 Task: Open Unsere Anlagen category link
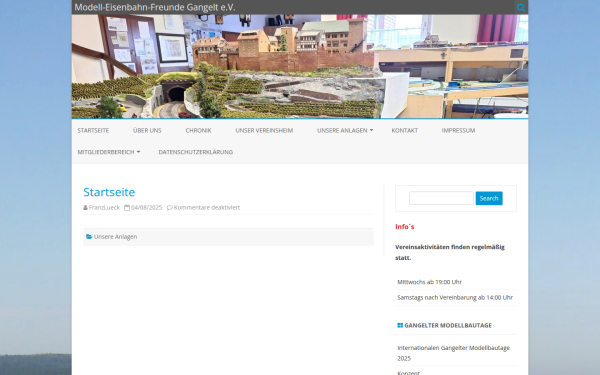pos(115,237)
